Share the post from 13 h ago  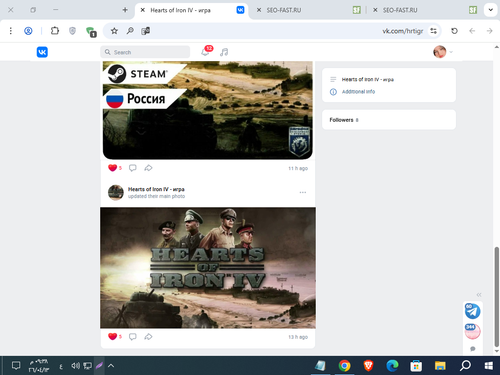[x=148, y=337]
